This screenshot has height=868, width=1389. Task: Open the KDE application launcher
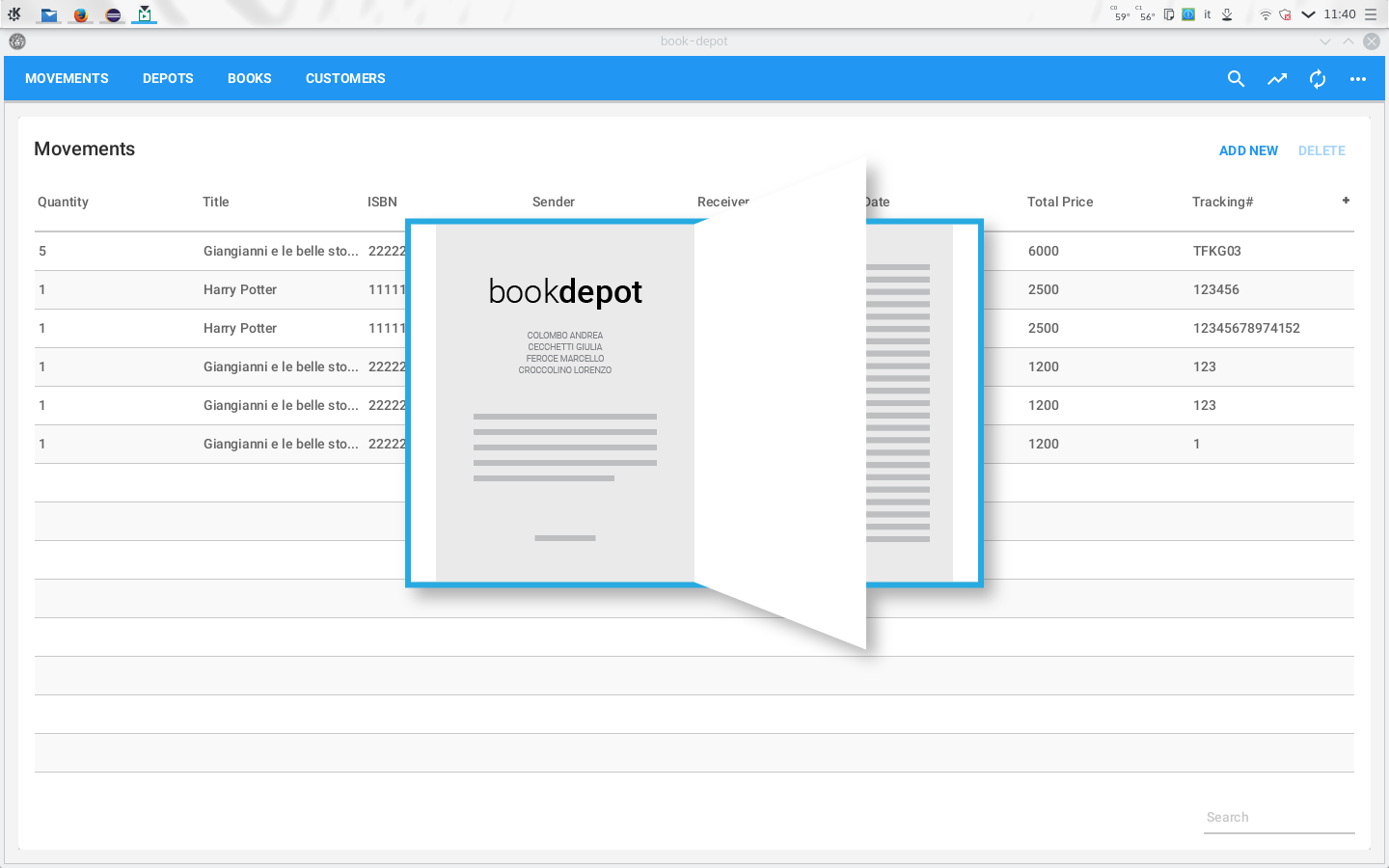point(14,14)
